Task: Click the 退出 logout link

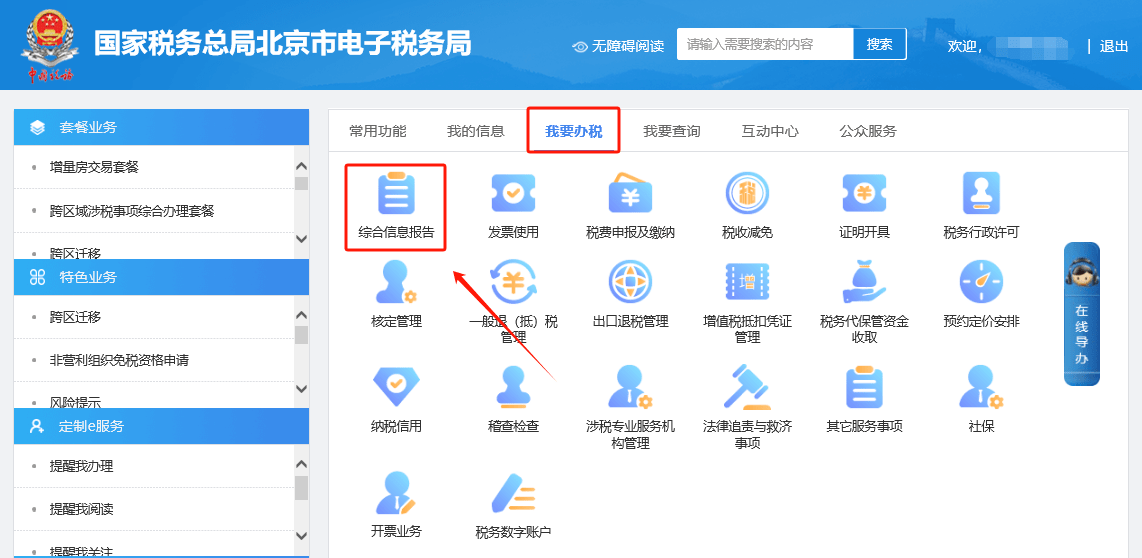Action: [x=1113, y=46]
